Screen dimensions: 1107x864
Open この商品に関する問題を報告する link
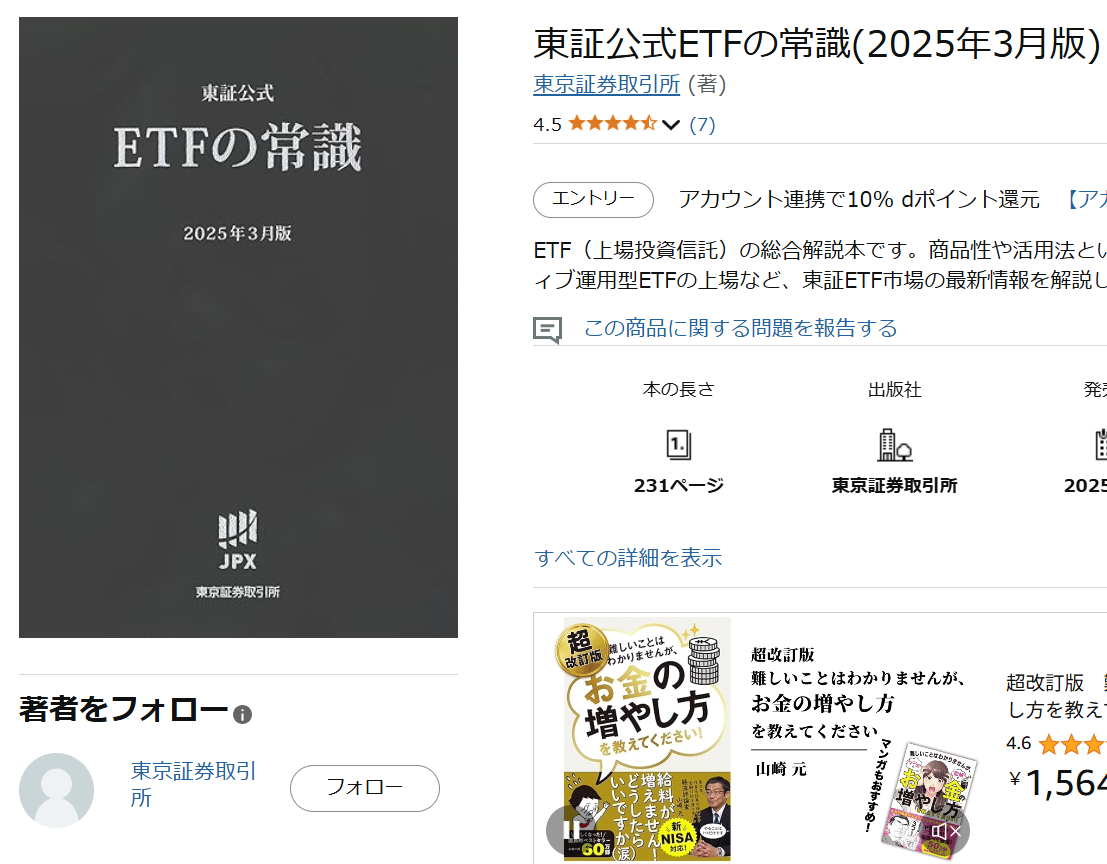point(740,328)
